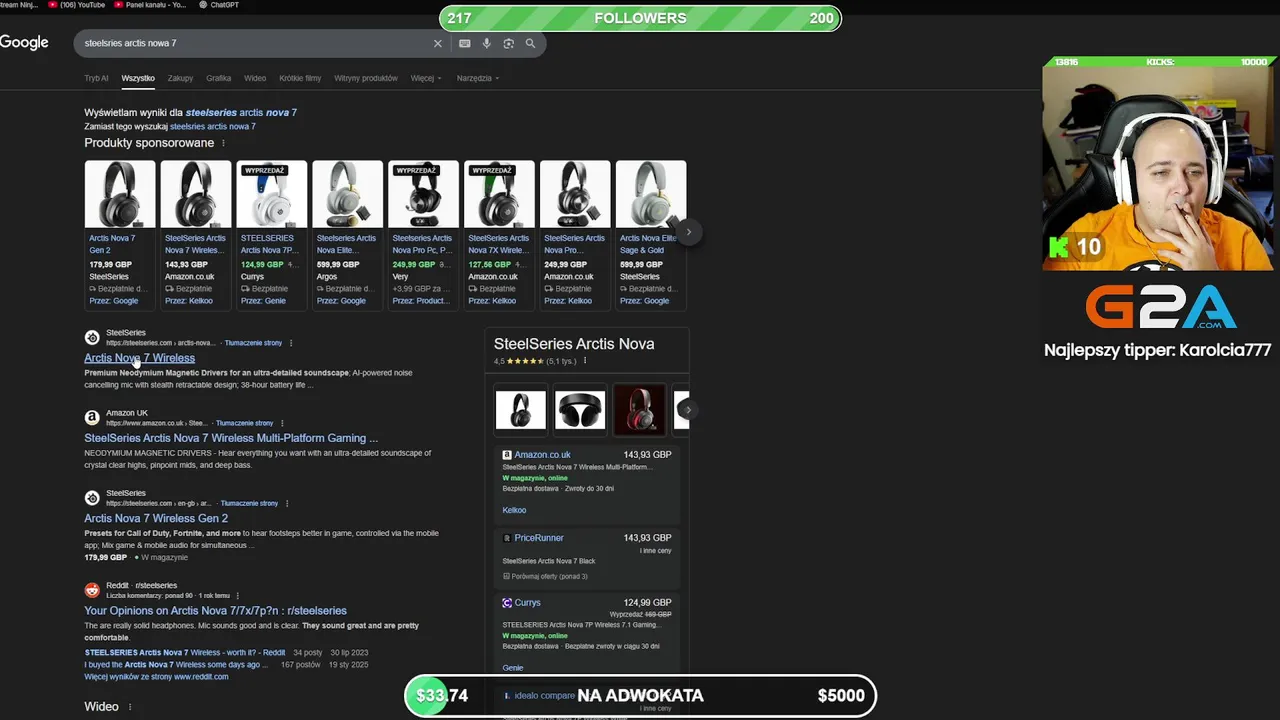Click the Genie link under the Currys offer
The image size is (1280, 720).
[x=512, y=668]
